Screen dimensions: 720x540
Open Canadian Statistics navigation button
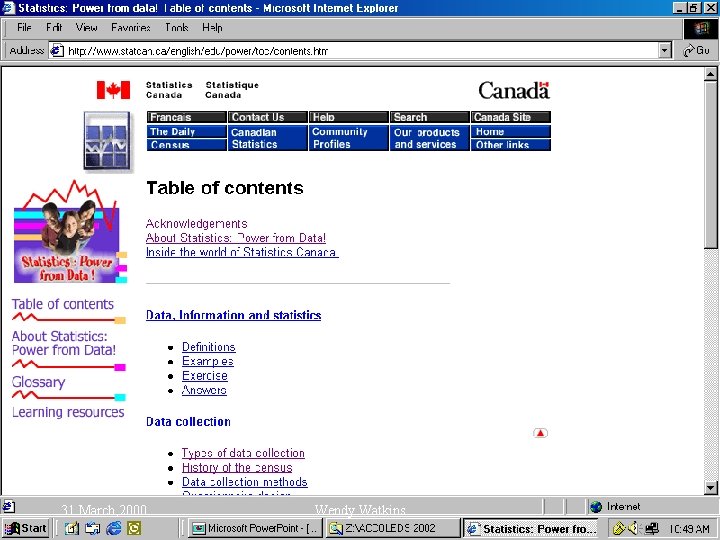click(x=268, y=138)
